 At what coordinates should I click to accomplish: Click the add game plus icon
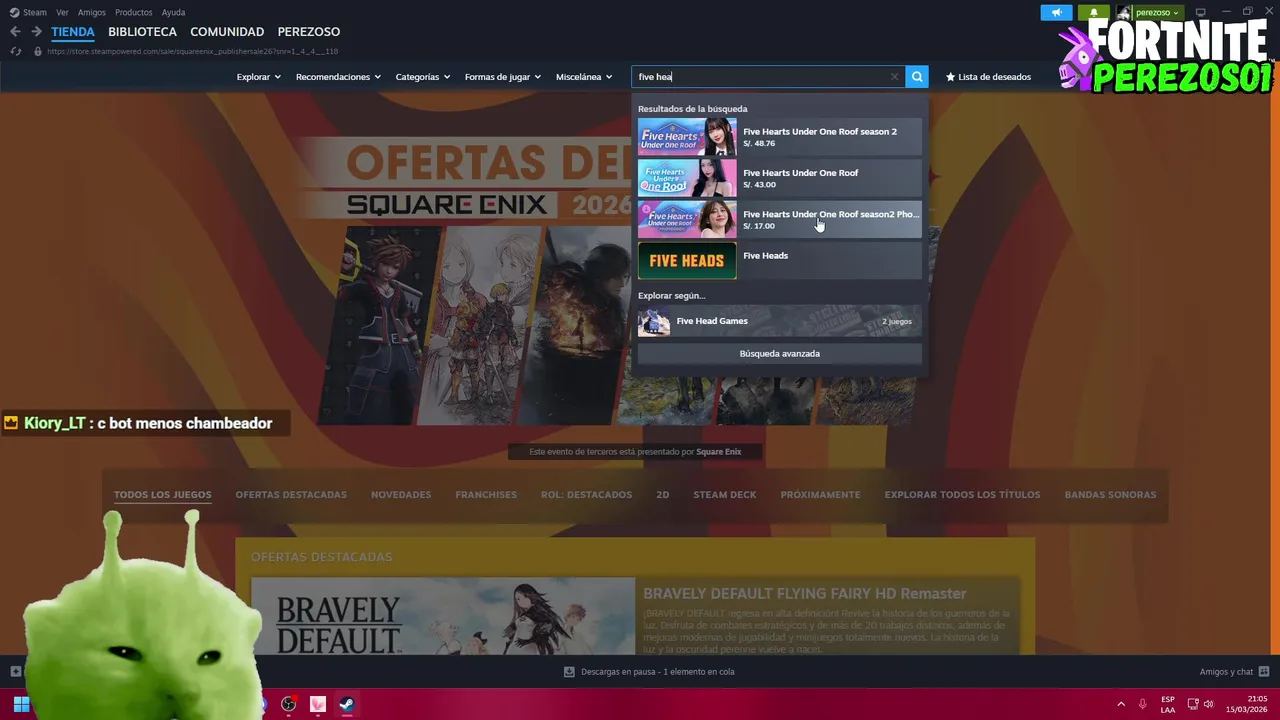click(15, 672)
